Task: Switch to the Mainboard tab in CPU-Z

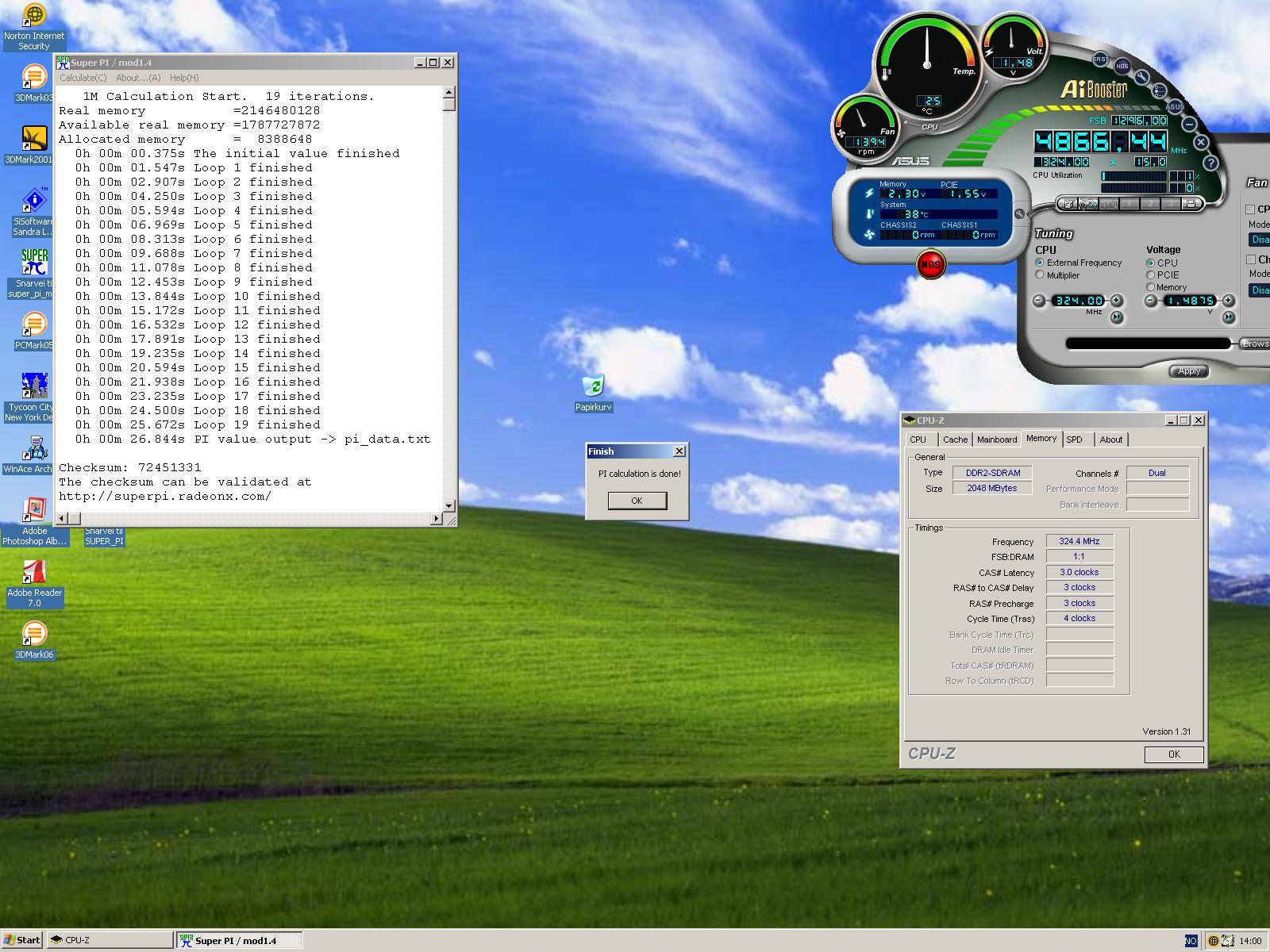Action: [997, 440]
